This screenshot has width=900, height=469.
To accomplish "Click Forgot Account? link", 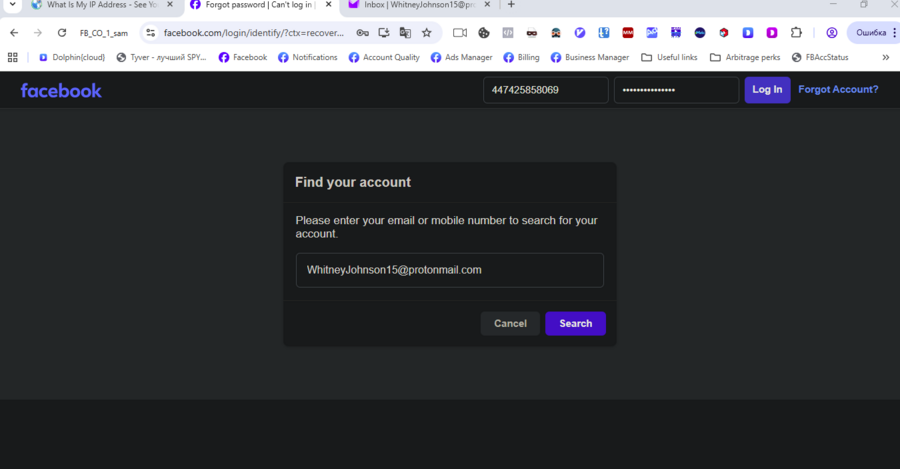I will (x=838, y=90).
